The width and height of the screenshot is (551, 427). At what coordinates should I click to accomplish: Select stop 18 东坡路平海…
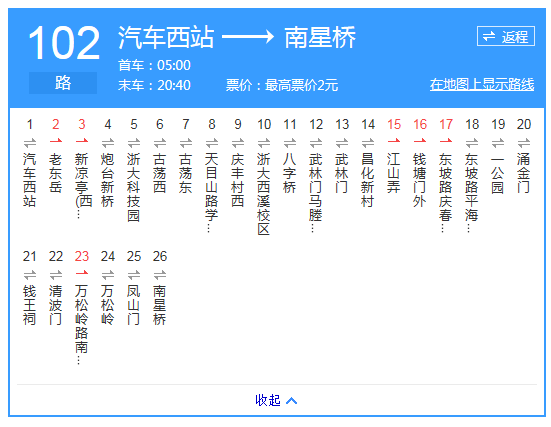(472, 193)
